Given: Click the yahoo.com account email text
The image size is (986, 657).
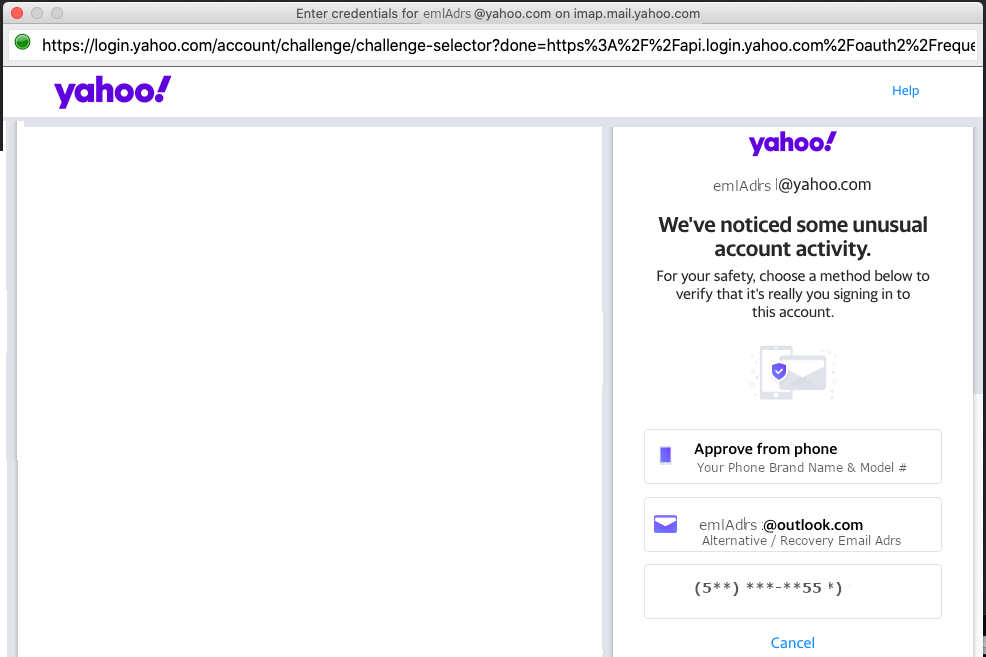Looking at the screenshot, I should (792, 185).
